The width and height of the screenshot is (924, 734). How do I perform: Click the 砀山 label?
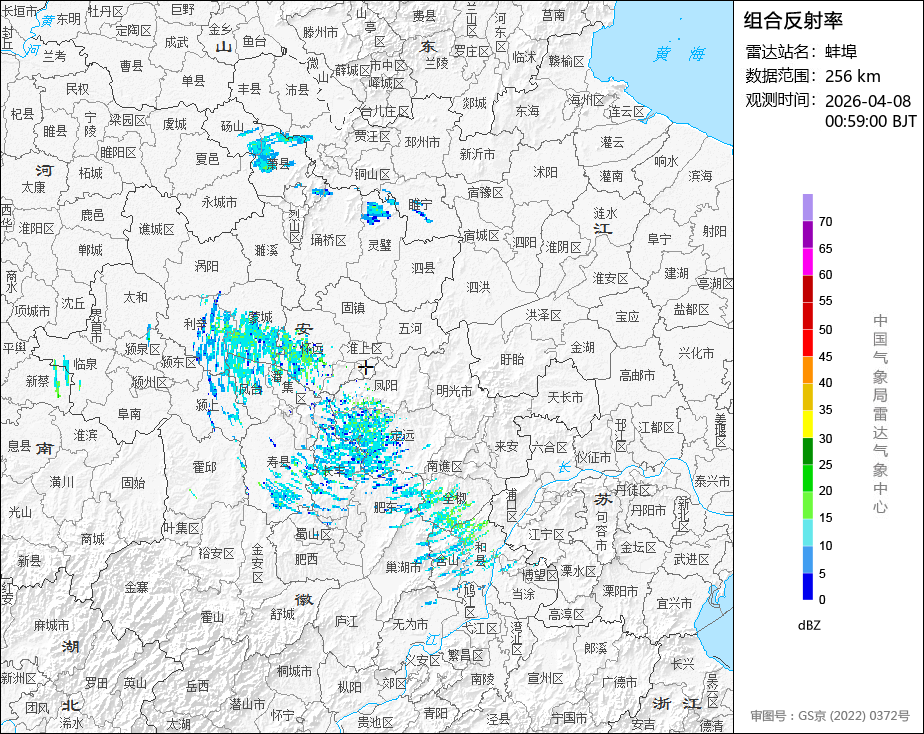(232, 126)
